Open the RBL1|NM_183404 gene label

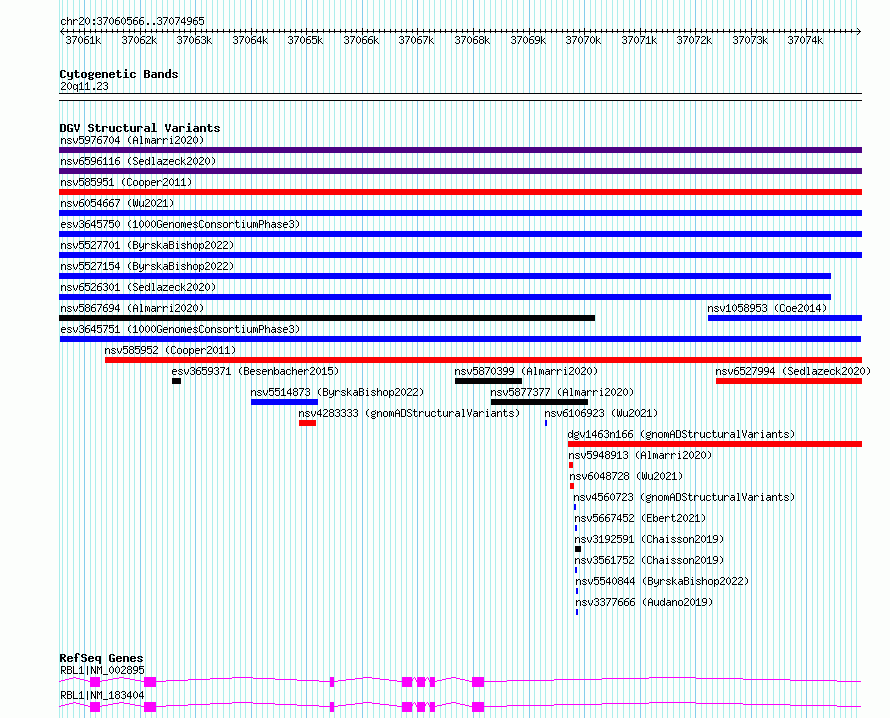102,695
